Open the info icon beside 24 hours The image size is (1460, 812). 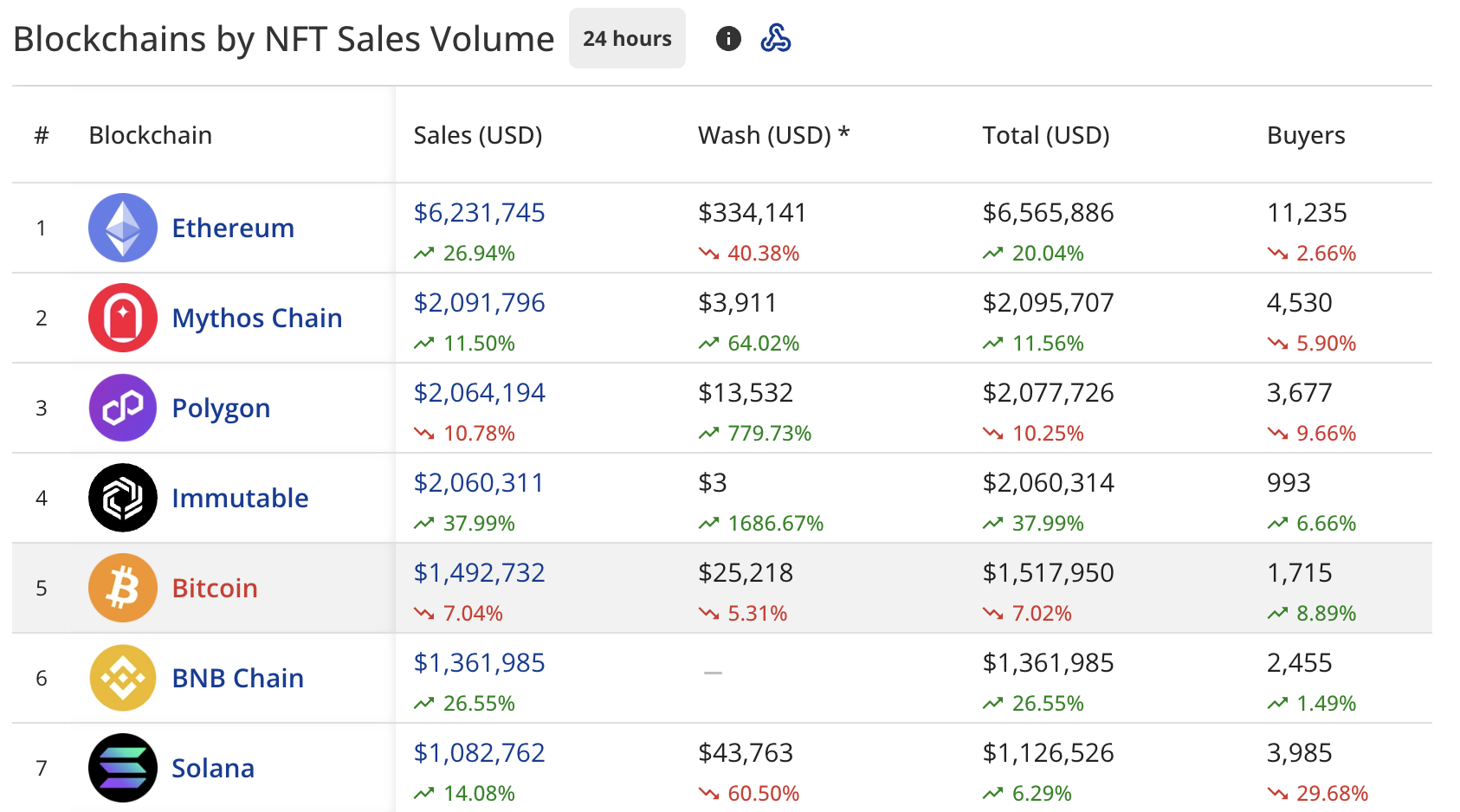pyautogui.click(x=728, y=39)
